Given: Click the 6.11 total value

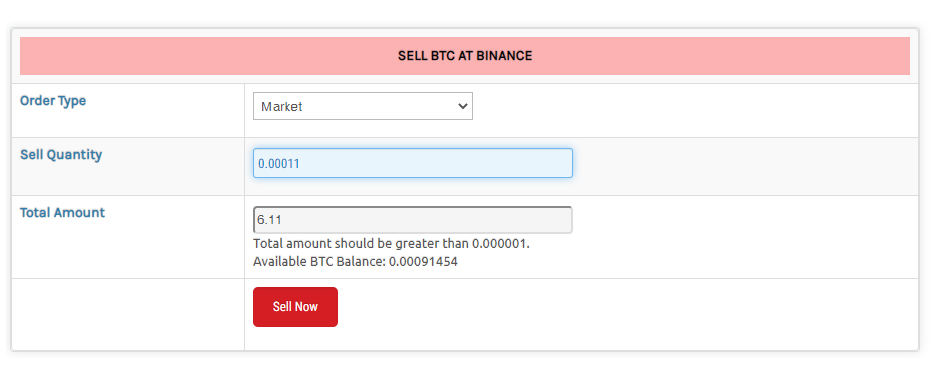Looking at the screenshot, I should point(269,220).
